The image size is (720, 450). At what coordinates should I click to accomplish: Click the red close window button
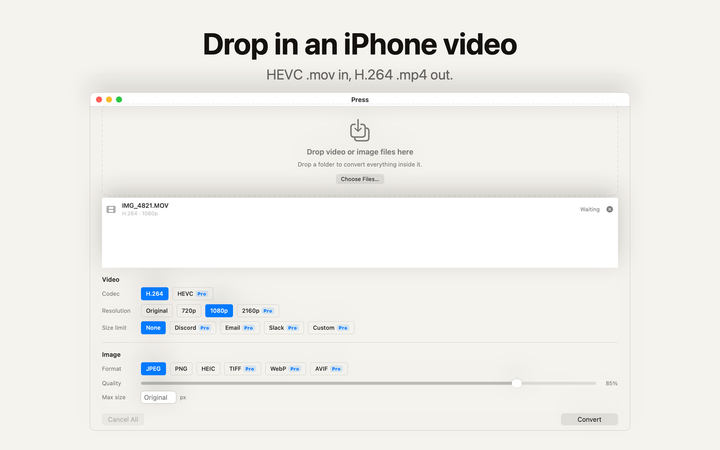pyautogui.click(x=99, y=99)
